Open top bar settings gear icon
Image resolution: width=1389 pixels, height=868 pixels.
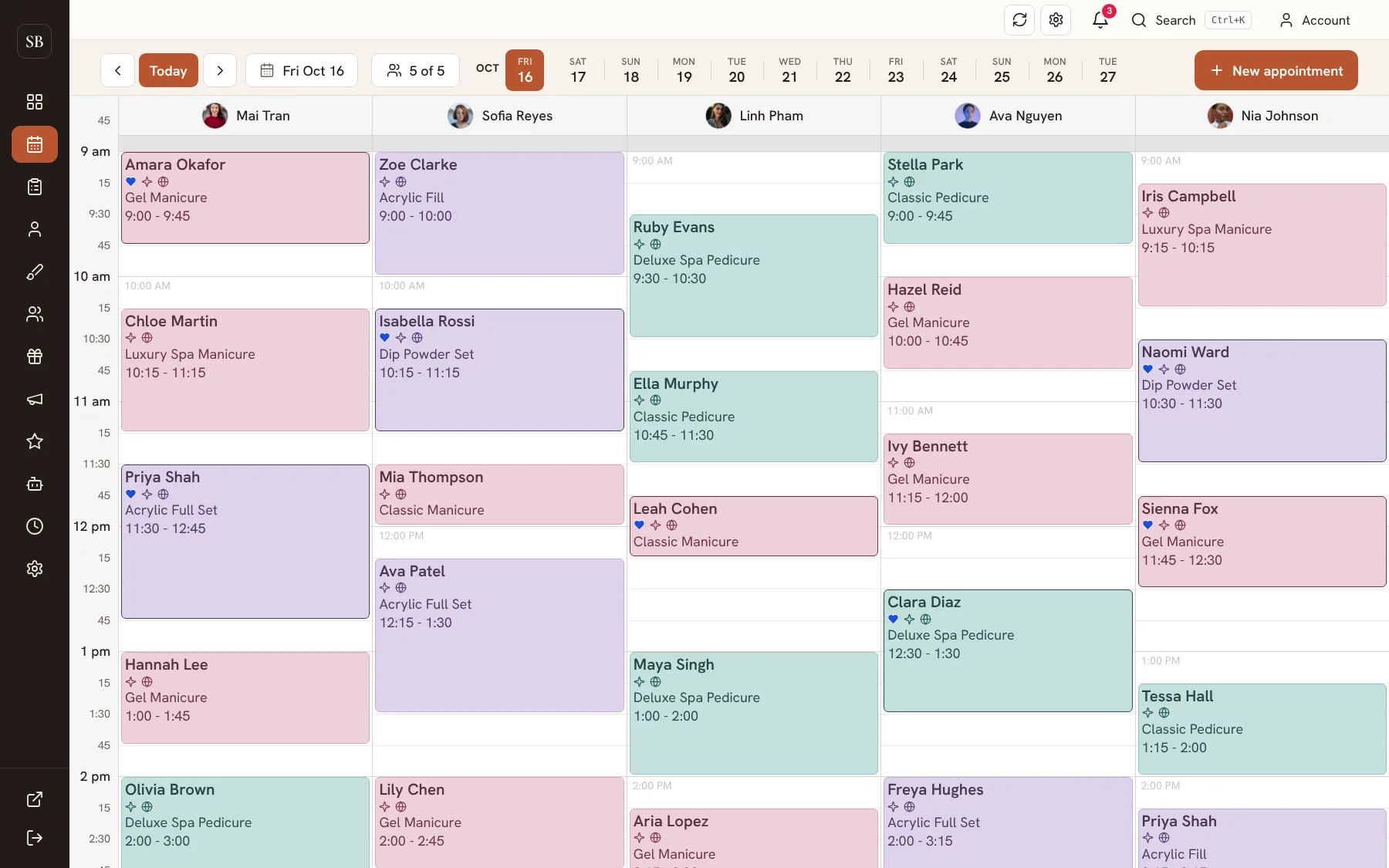pyautogui.click(x=1056, y=20)
